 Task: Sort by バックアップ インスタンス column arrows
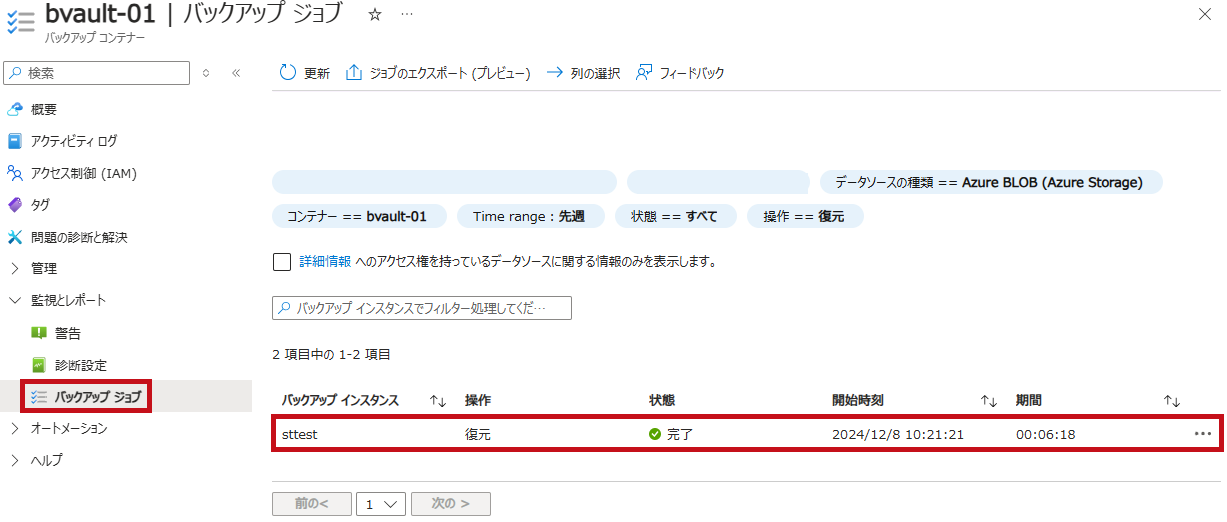click(x=437, y=401)
